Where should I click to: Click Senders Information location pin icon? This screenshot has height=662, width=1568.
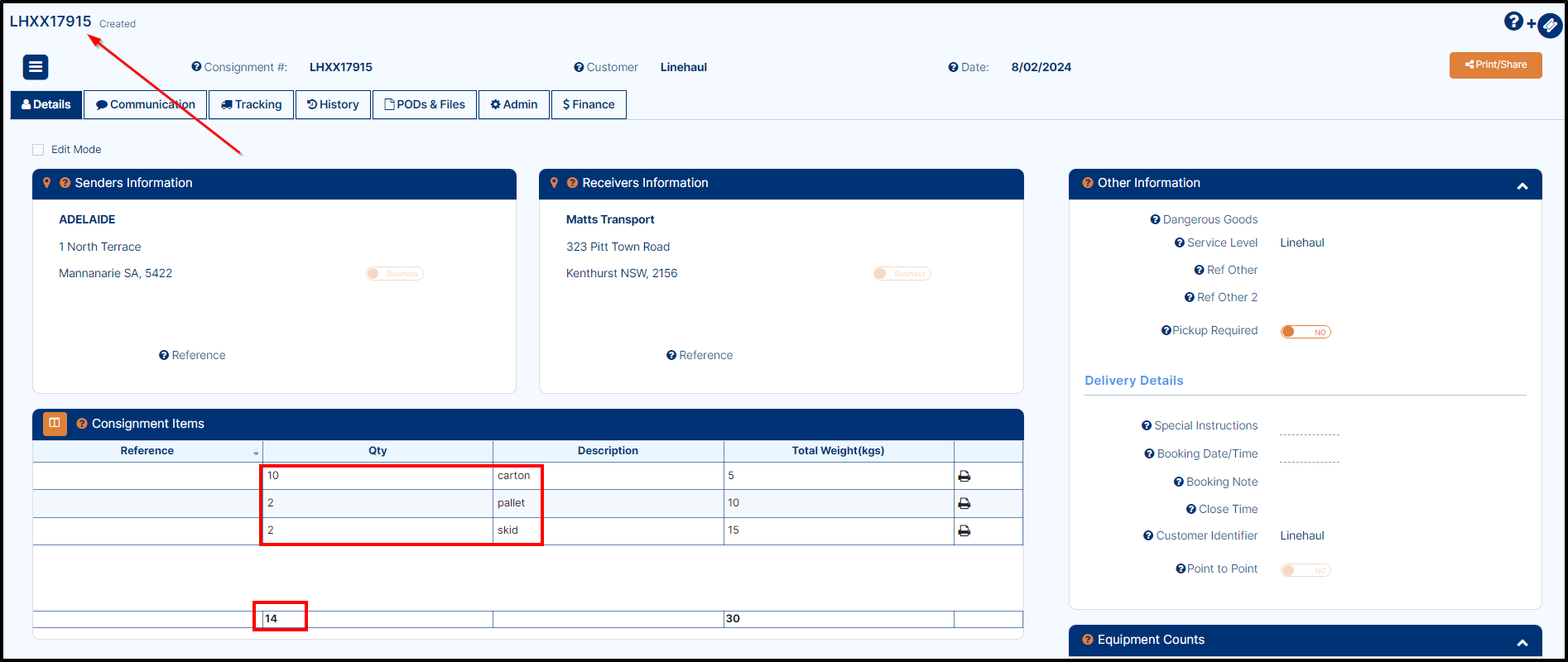click(x=47, y=183)
